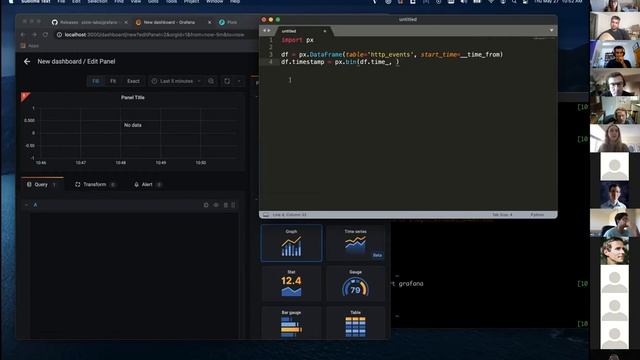Select the Exact view mode button
The width and height of the screenshot is (640, 360).
[x=133, y=81]
